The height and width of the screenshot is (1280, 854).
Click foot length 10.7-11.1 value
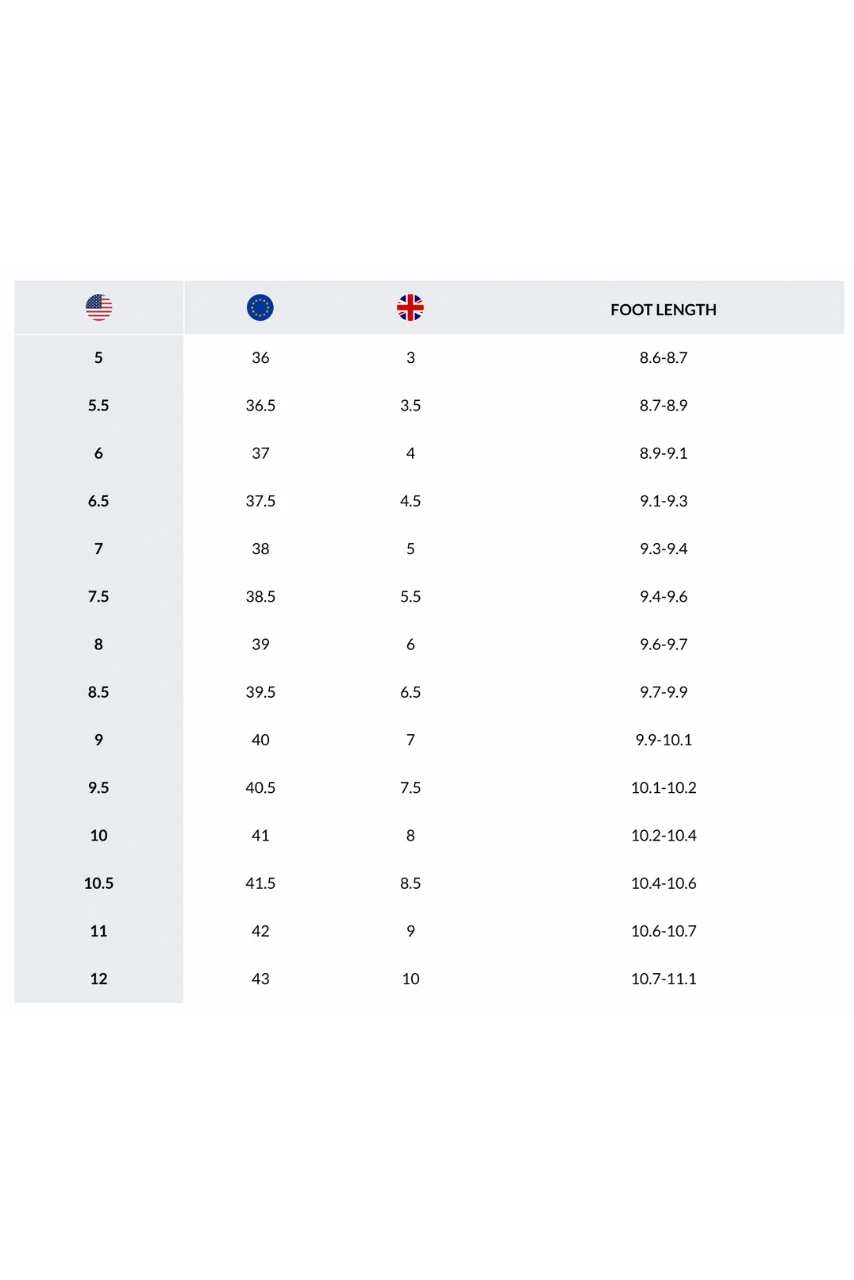click(x=663, y=979)
